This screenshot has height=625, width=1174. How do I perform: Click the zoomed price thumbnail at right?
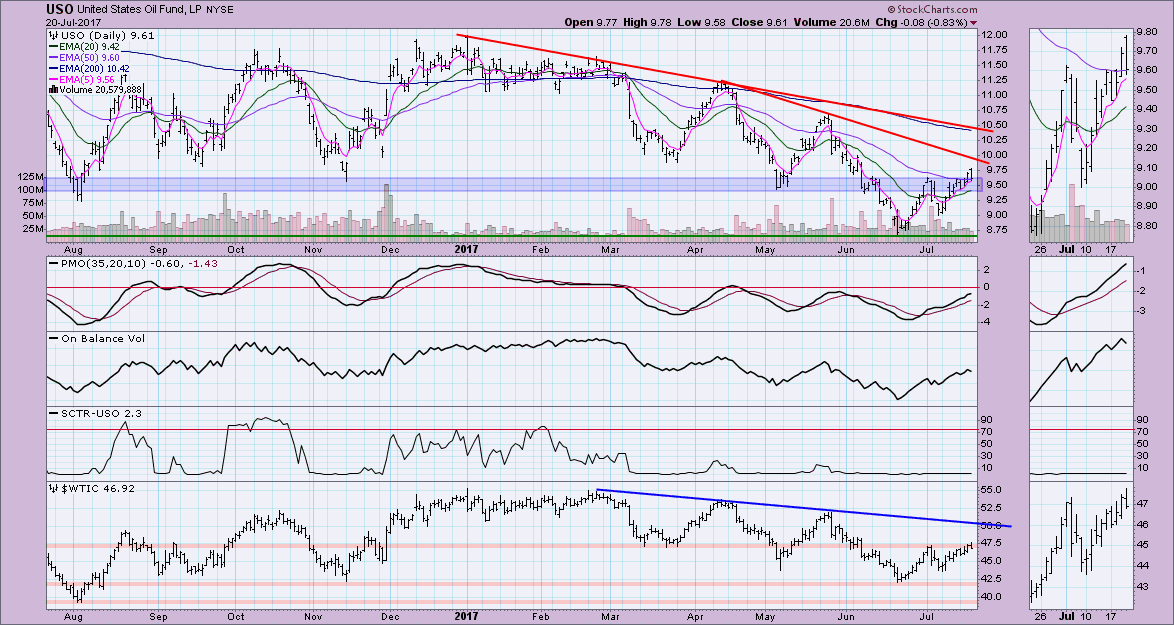1080,135
